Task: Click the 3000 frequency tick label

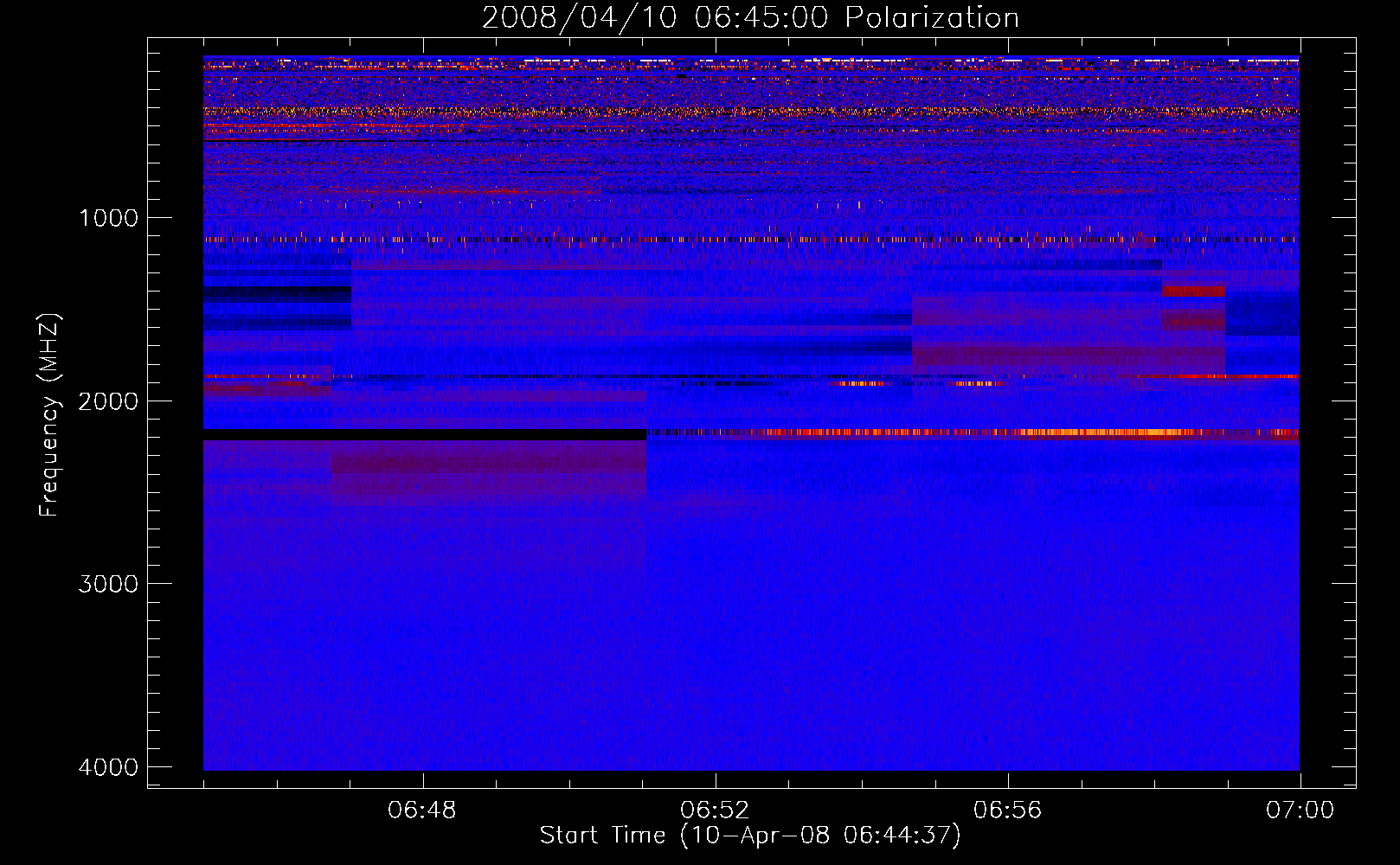Action: pyautogui.click(x=108, y=584)
